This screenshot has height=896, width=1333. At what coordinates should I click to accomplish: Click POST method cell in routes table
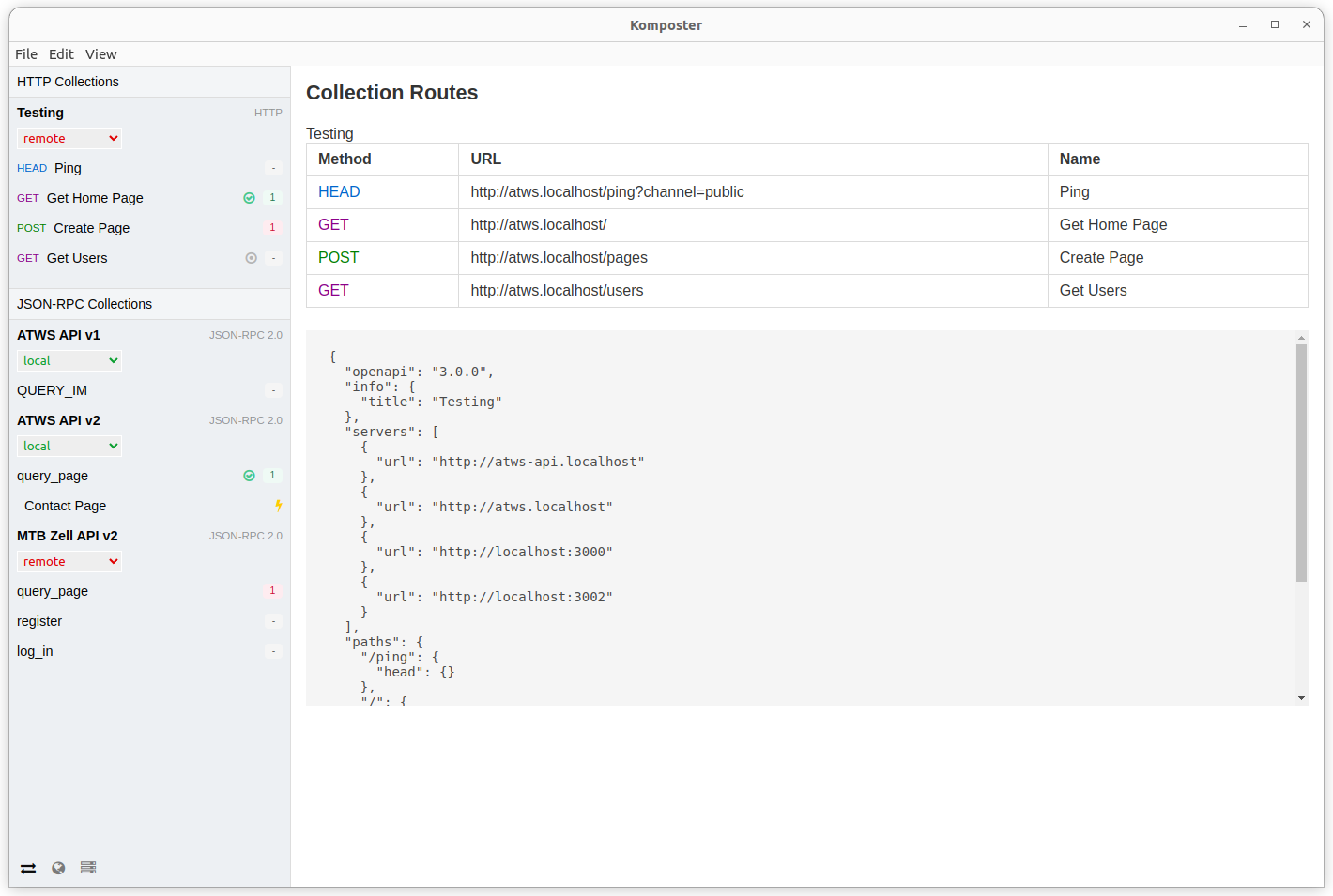[383, 258]
